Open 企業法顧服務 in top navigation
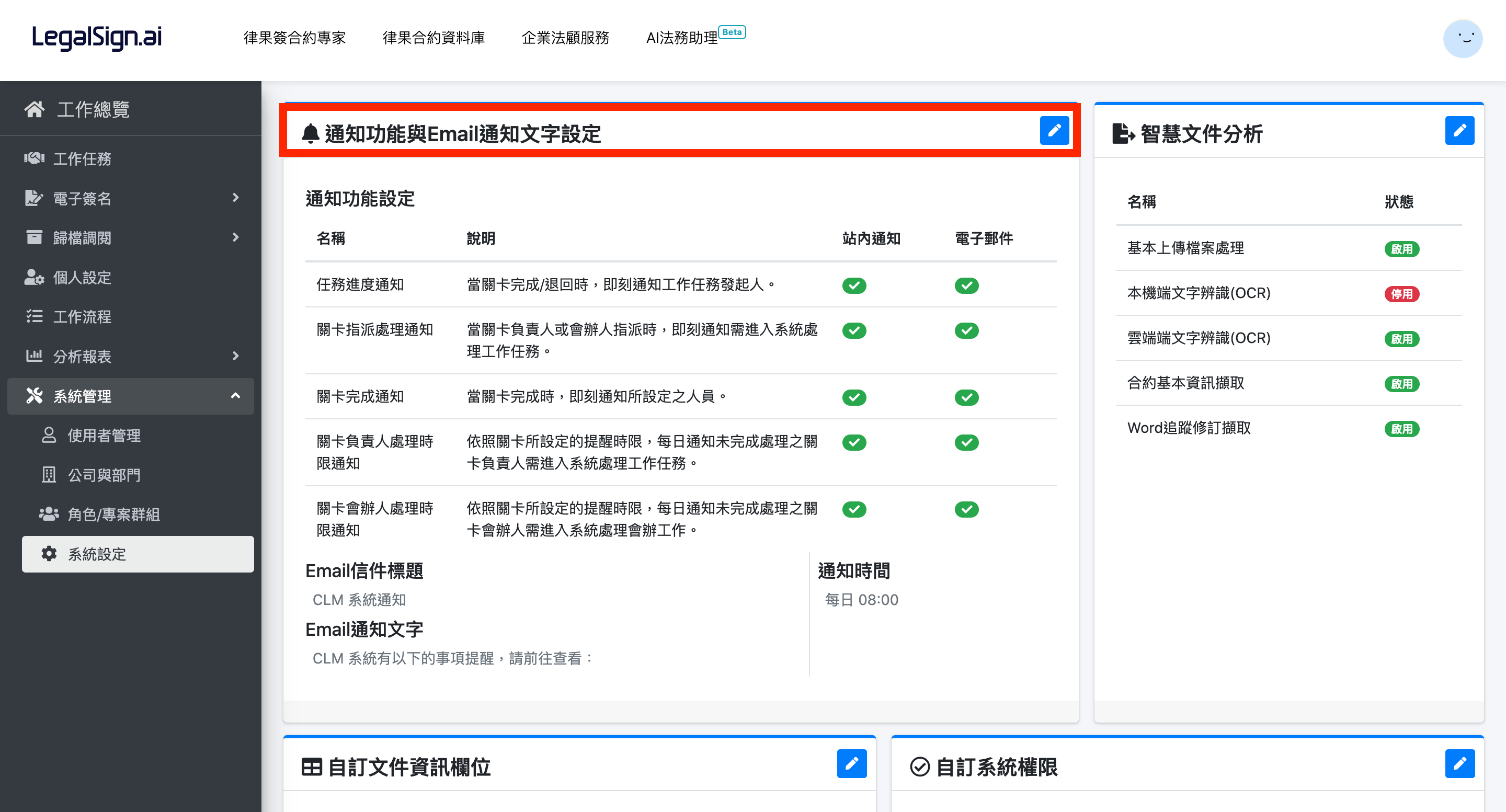This screenshot has height=812, width=1506. pos(565,38)
